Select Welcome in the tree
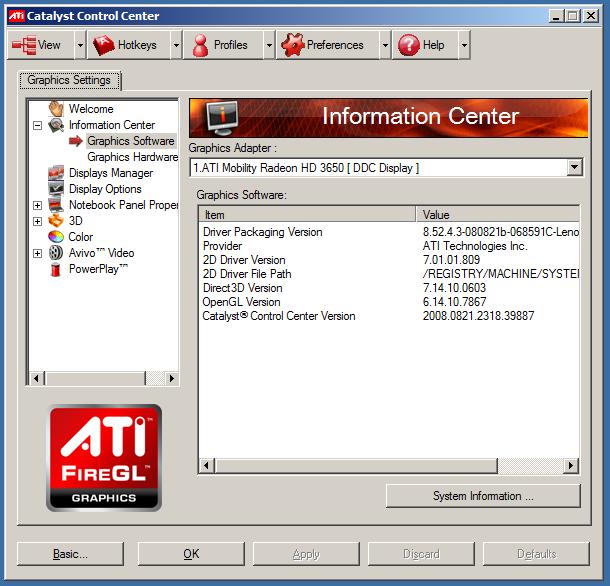Image resolution: width=610 pixels, height=586 pixels. pyautogui.click(x=91, y=109)
